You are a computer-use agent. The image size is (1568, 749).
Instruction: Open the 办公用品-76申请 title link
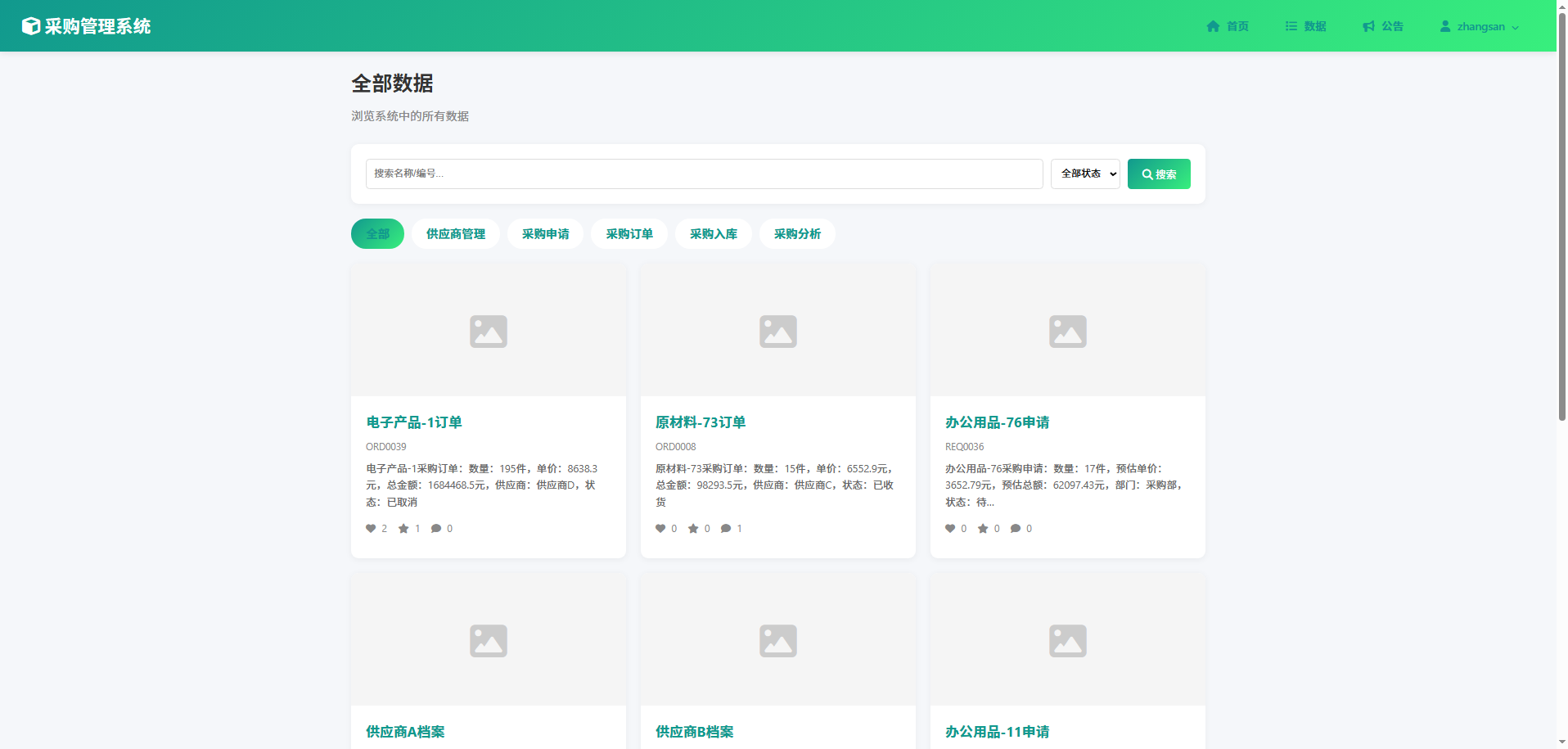(997, 422)
